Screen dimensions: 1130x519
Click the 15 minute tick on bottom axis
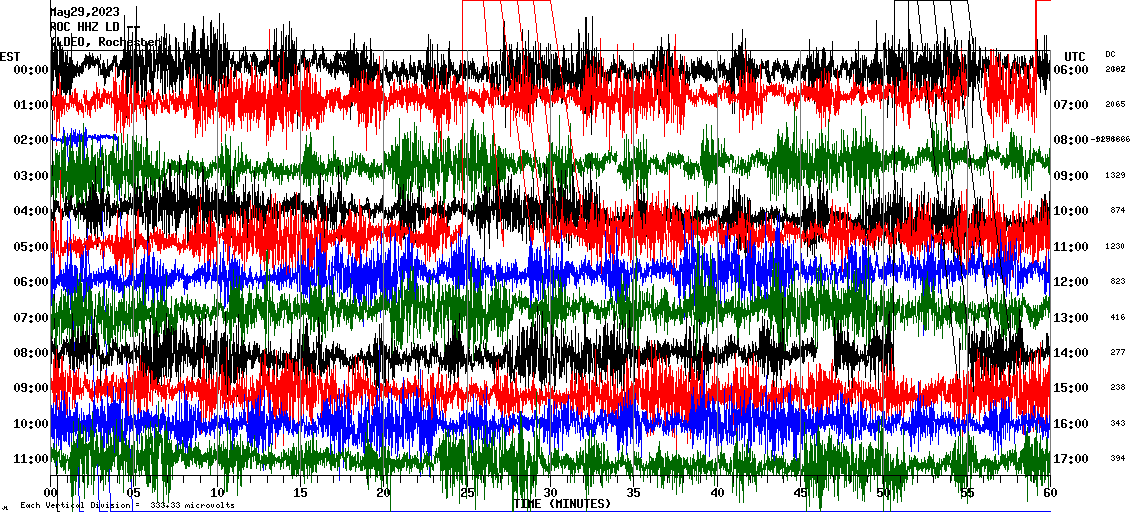pyautogui.click(x=301, y=493)
